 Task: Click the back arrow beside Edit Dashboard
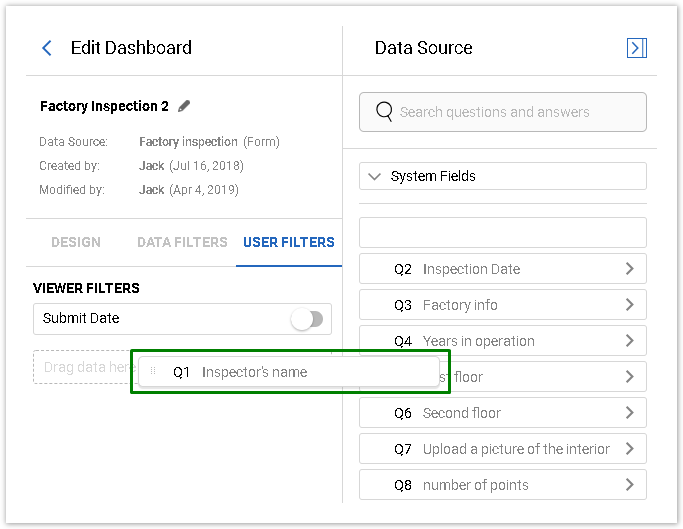[46, 48]
